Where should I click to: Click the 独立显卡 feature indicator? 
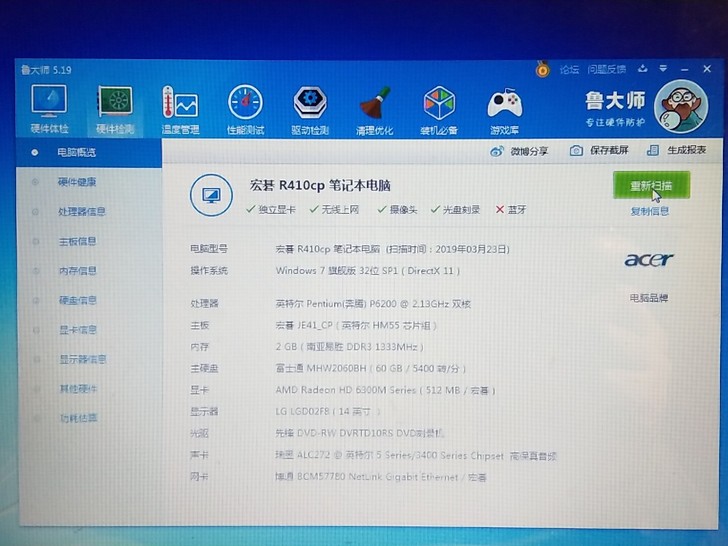click(271, 210)
